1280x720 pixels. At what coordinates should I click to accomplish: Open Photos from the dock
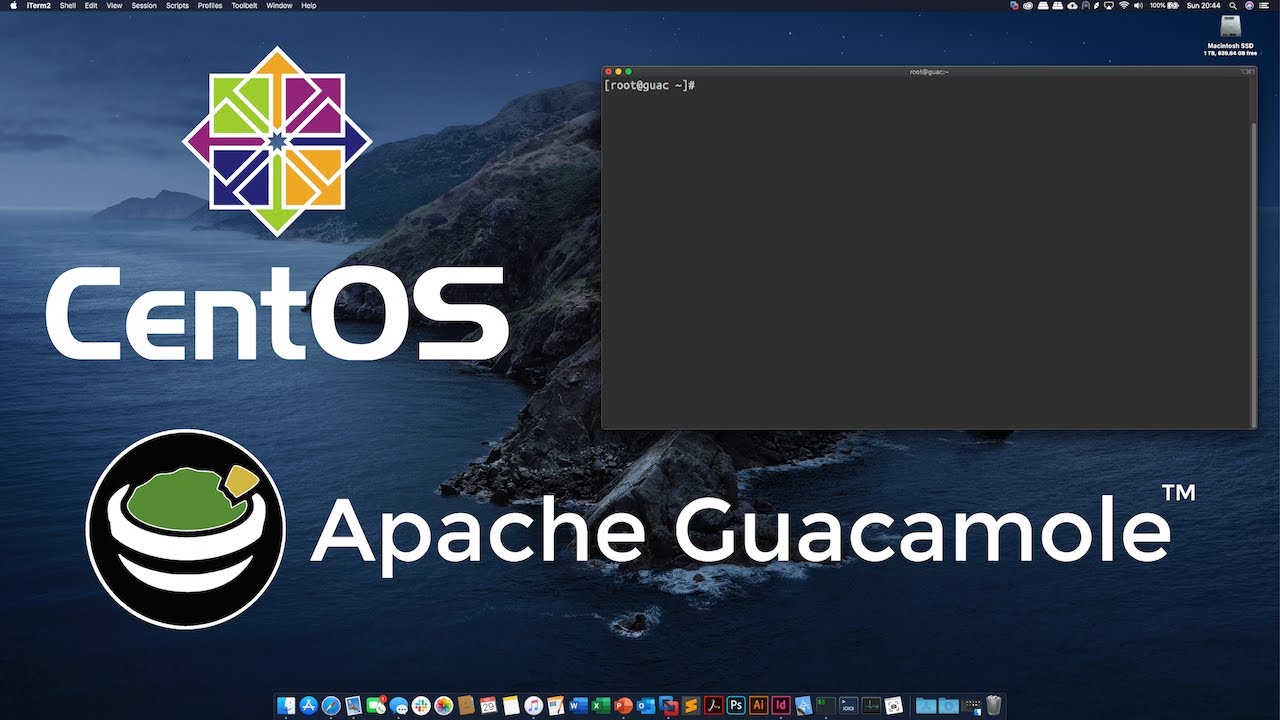coord(443,705)
